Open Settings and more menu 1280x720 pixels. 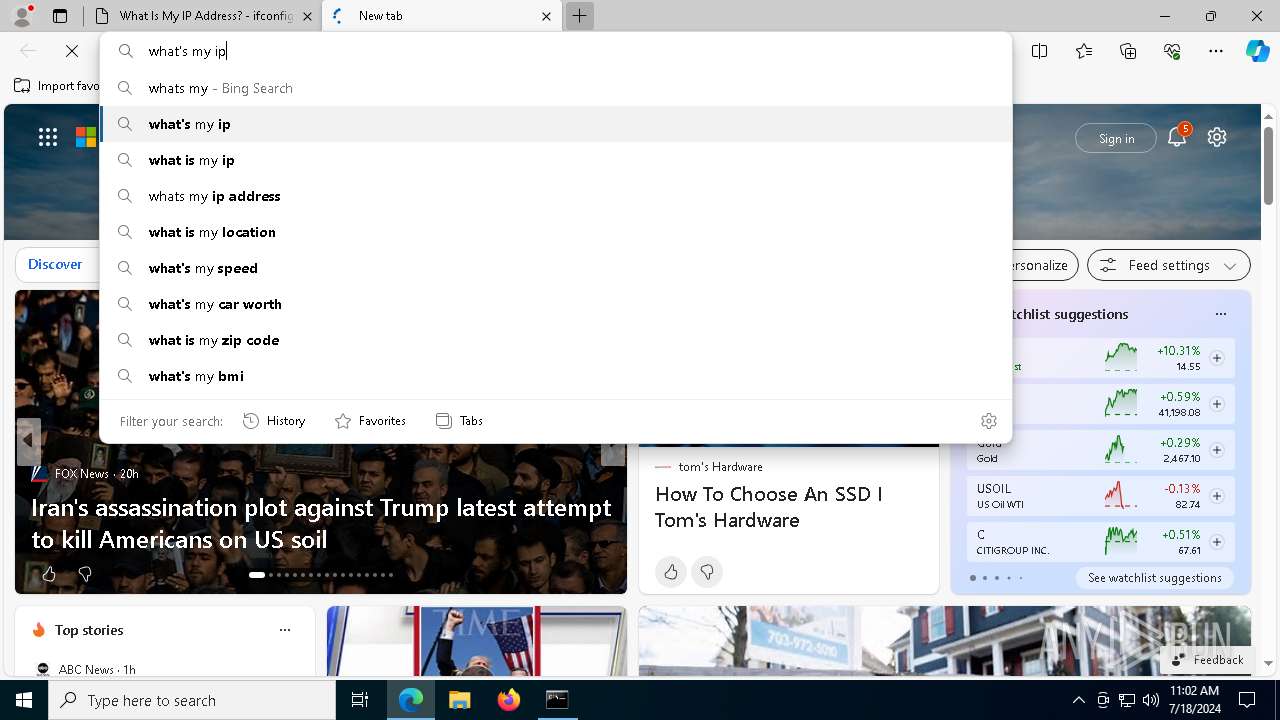pos(1216,51)
